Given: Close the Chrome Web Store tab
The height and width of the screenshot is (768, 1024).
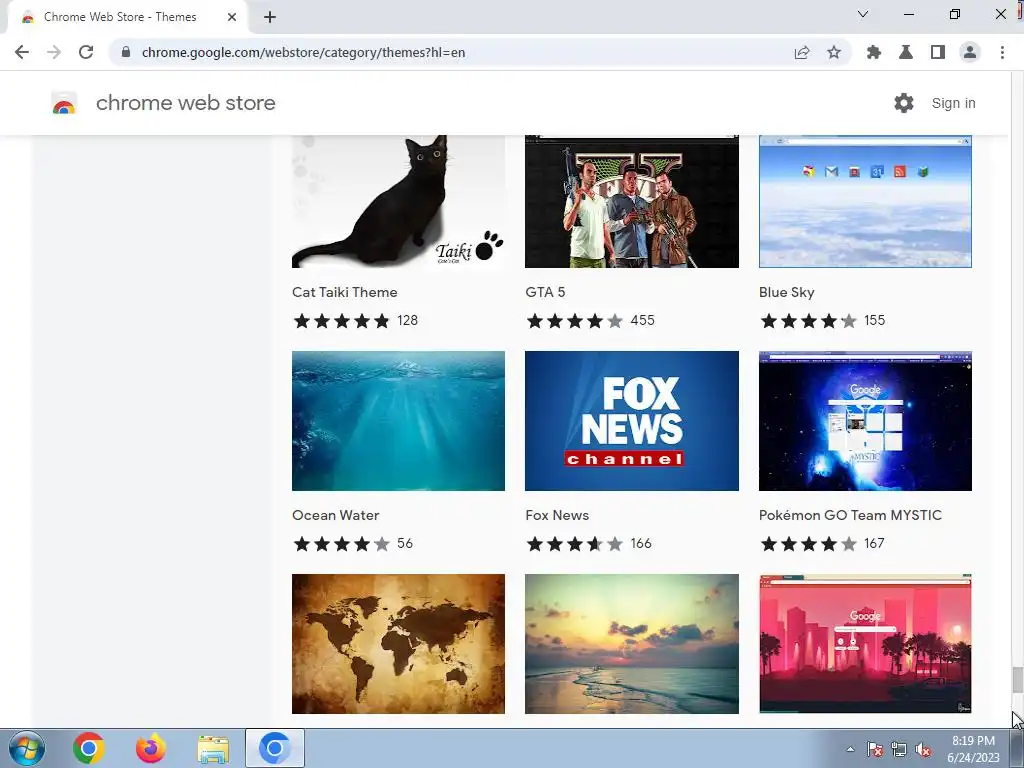Looking at the screenshot, I should (232, 17).
